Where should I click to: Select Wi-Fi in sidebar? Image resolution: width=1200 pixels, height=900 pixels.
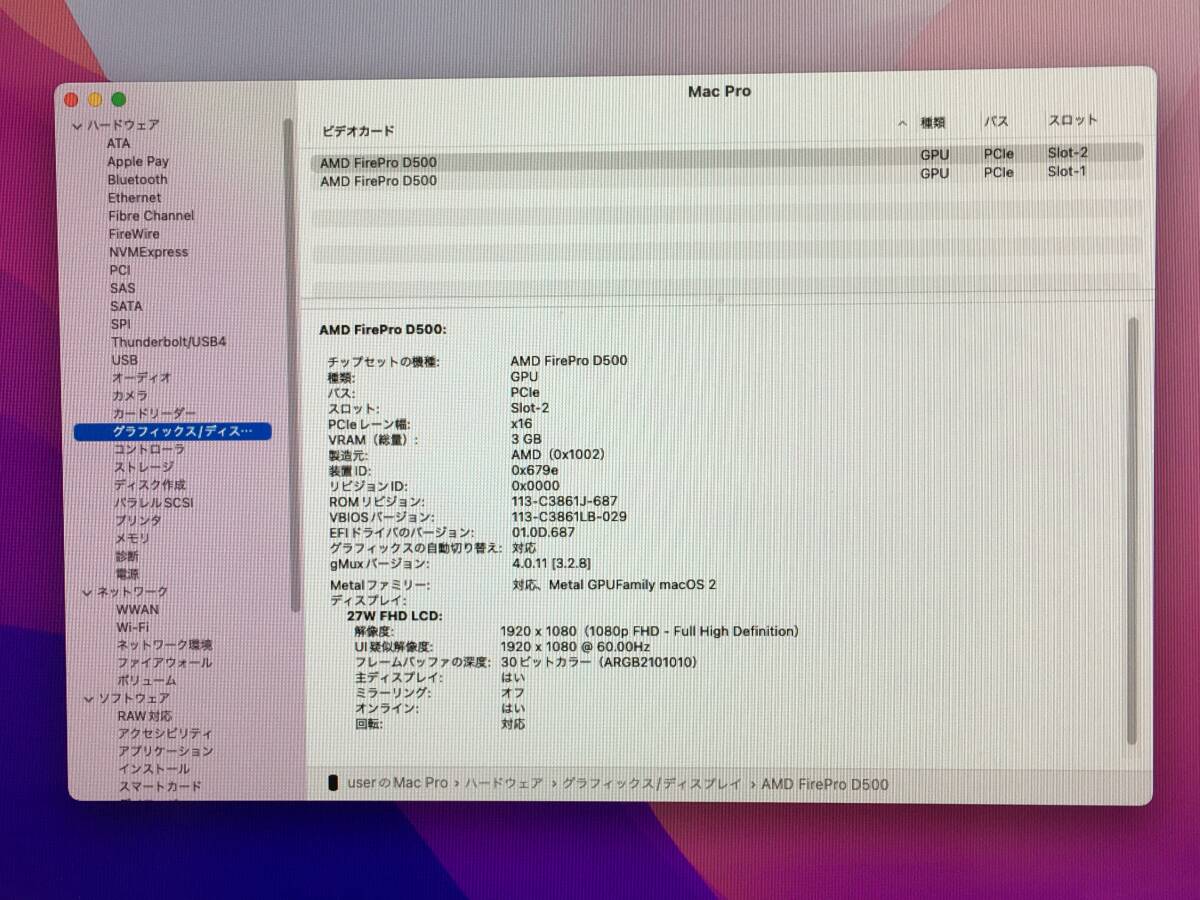[133, 627]
